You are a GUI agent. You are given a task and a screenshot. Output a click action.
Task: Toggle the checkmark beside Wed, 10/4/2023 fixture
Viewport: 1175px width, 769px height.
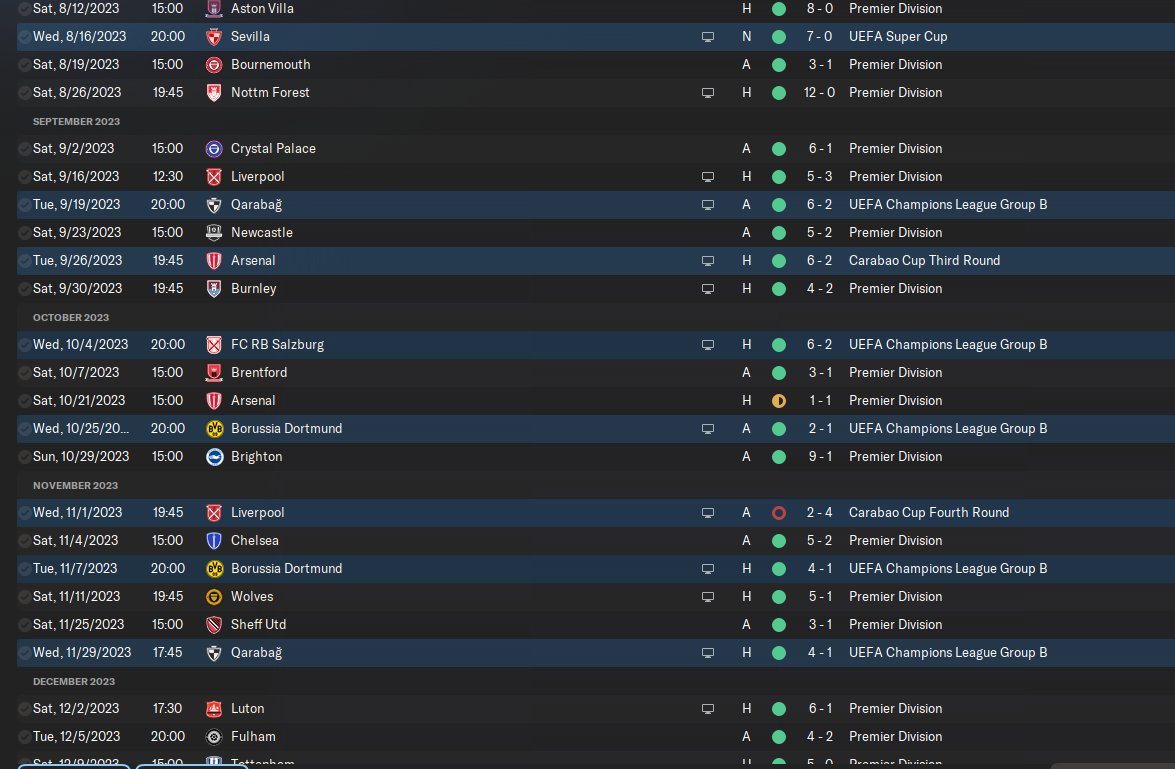25,345
